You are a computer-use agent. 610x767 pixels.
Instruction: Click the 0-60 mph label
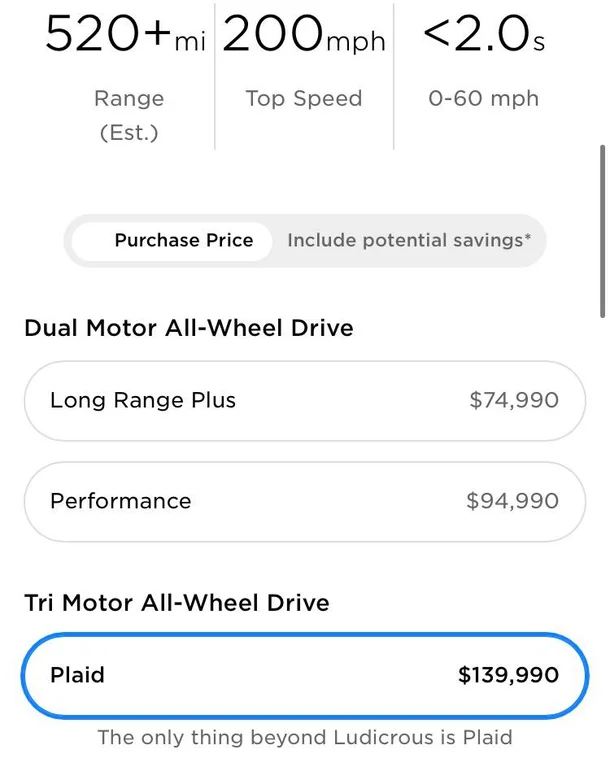[484, 99]
